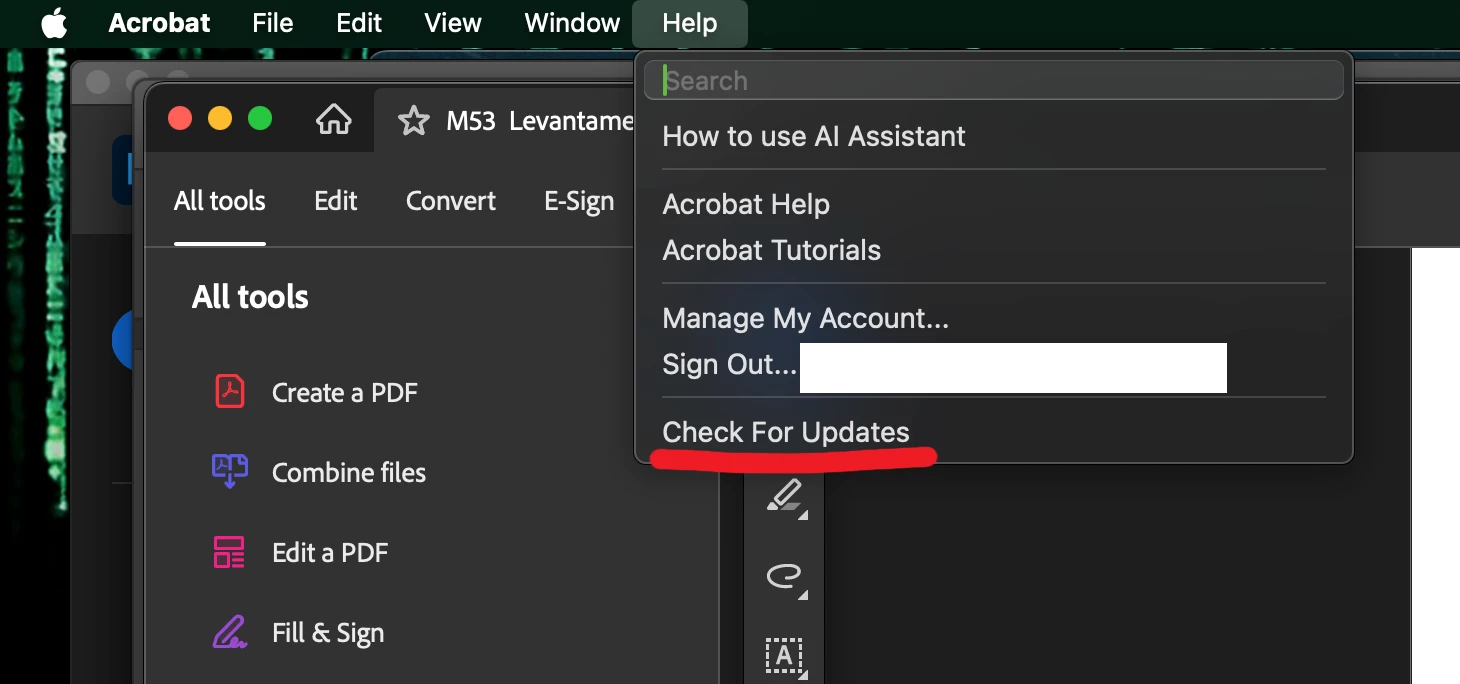
Task: Click the Fill & Sign icon
Action: coord(229,632)
